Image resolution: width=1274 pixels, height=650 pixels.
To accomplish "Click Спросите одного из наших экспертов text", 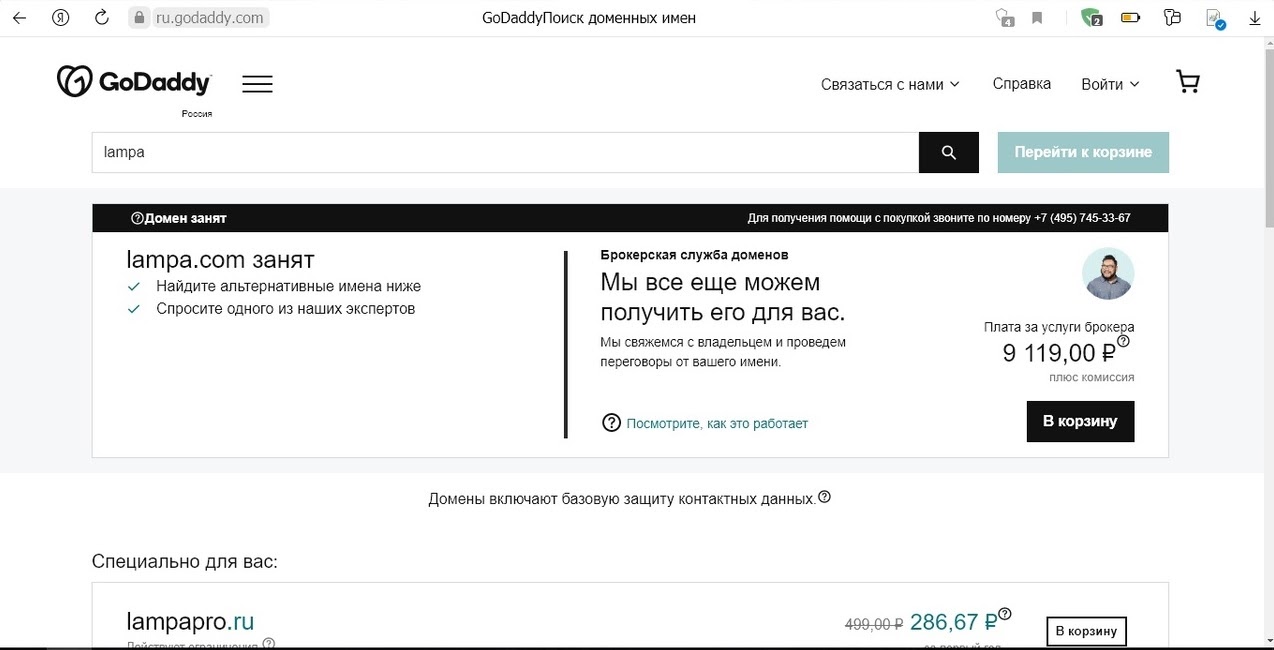I will pos(285,309).
